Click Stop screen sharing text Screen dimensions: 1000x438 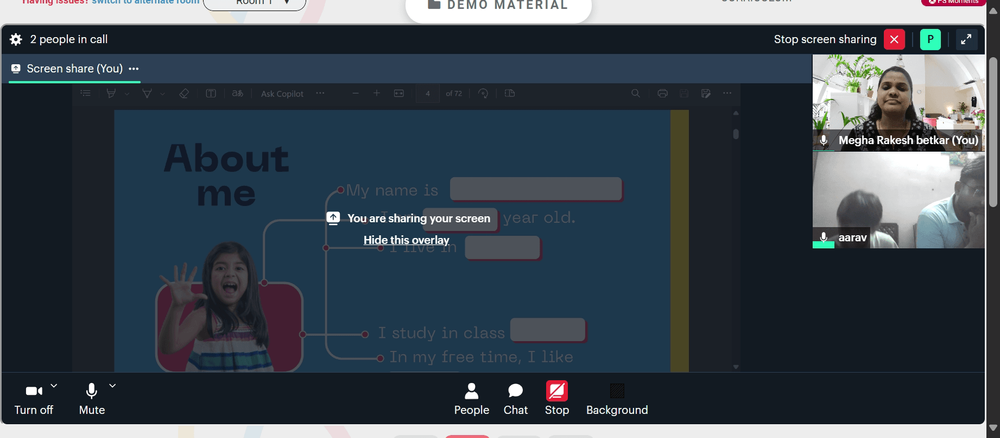point(825,40)
